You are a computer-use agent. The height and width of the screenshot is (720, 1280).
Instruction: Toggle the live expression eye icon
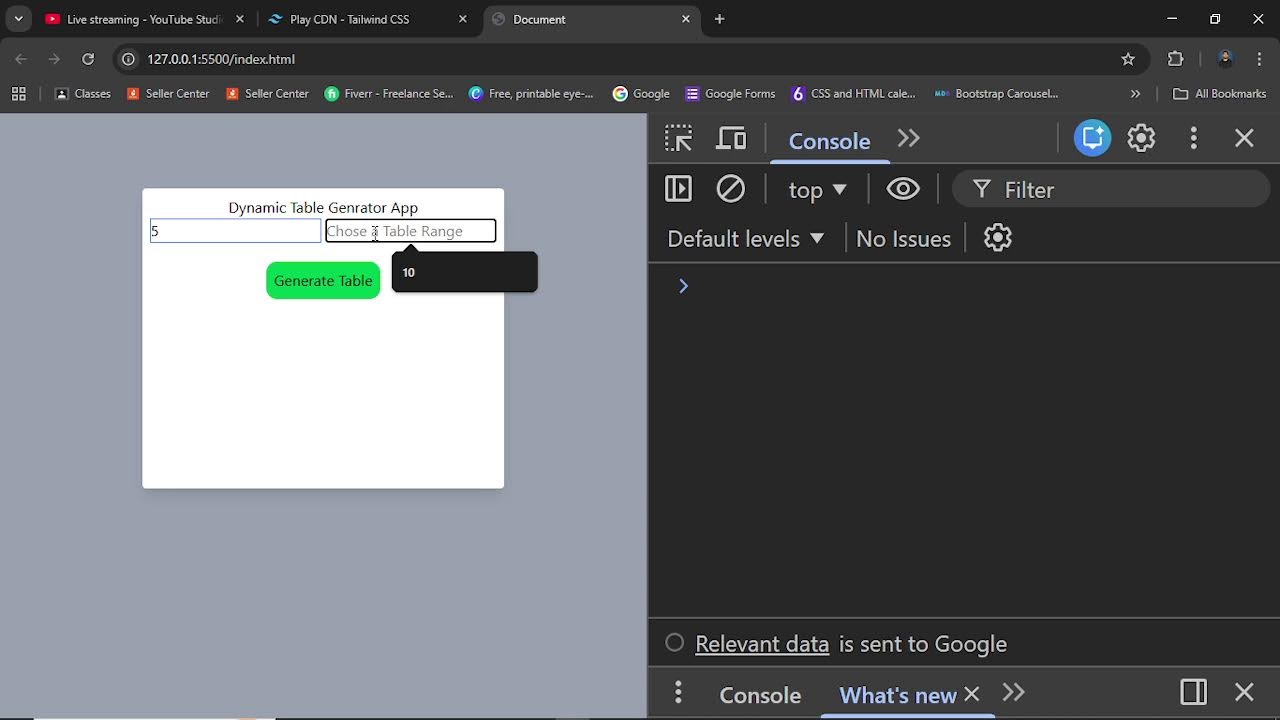(903, 189)
